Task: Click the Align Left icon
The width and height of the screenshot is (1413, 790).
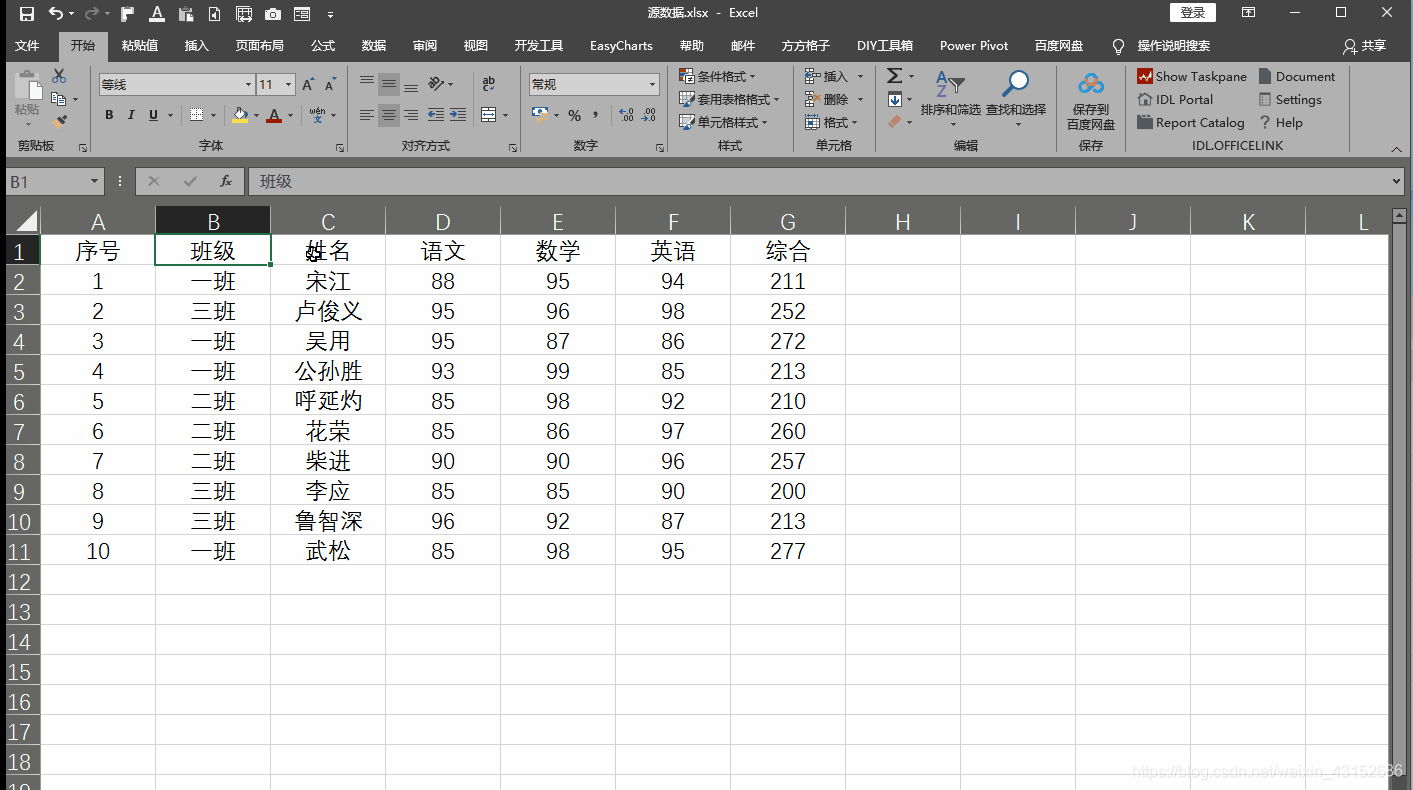Action: click(367, 115)
